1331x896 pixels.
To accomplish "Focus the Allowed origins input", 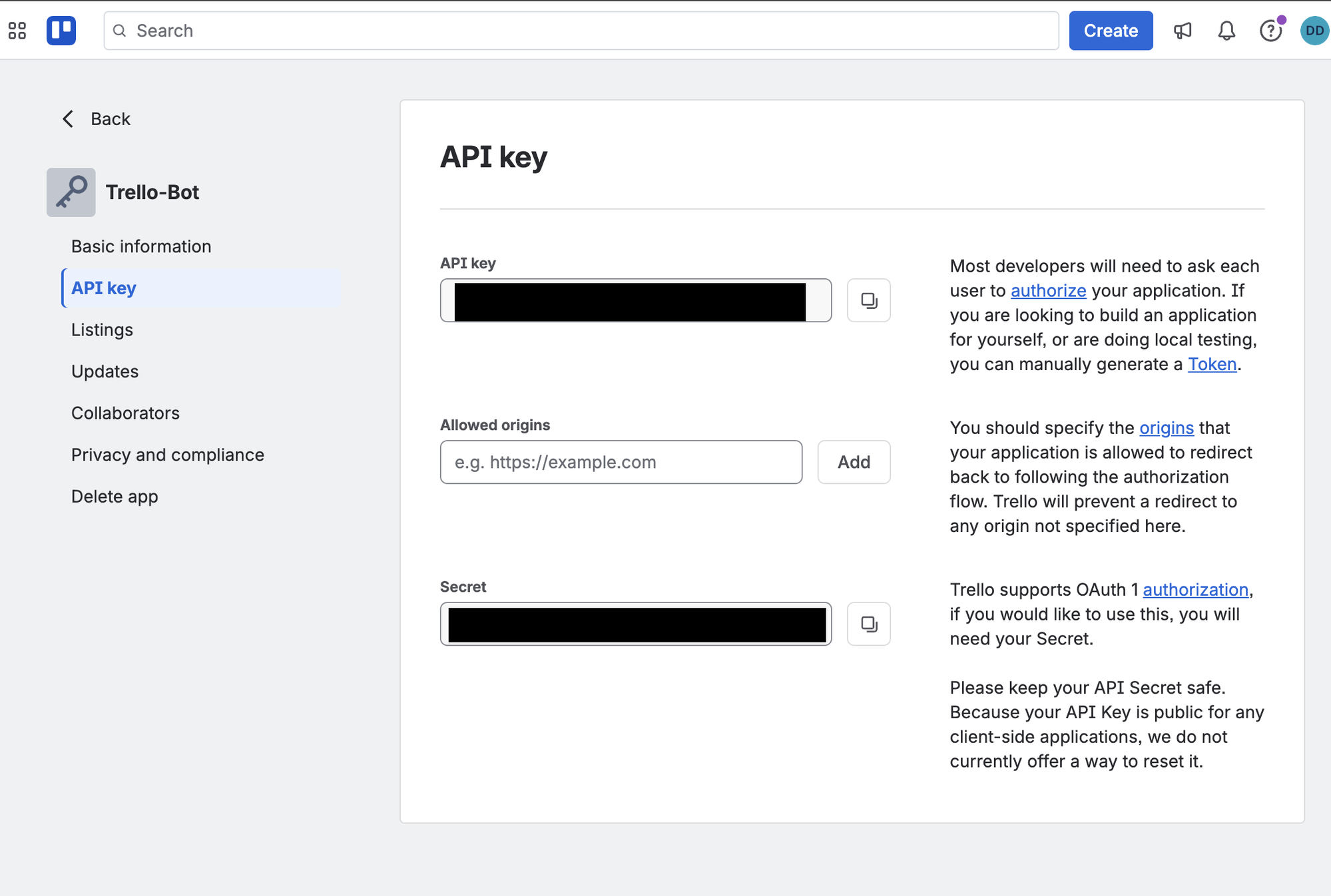I will tap(621, 462).
